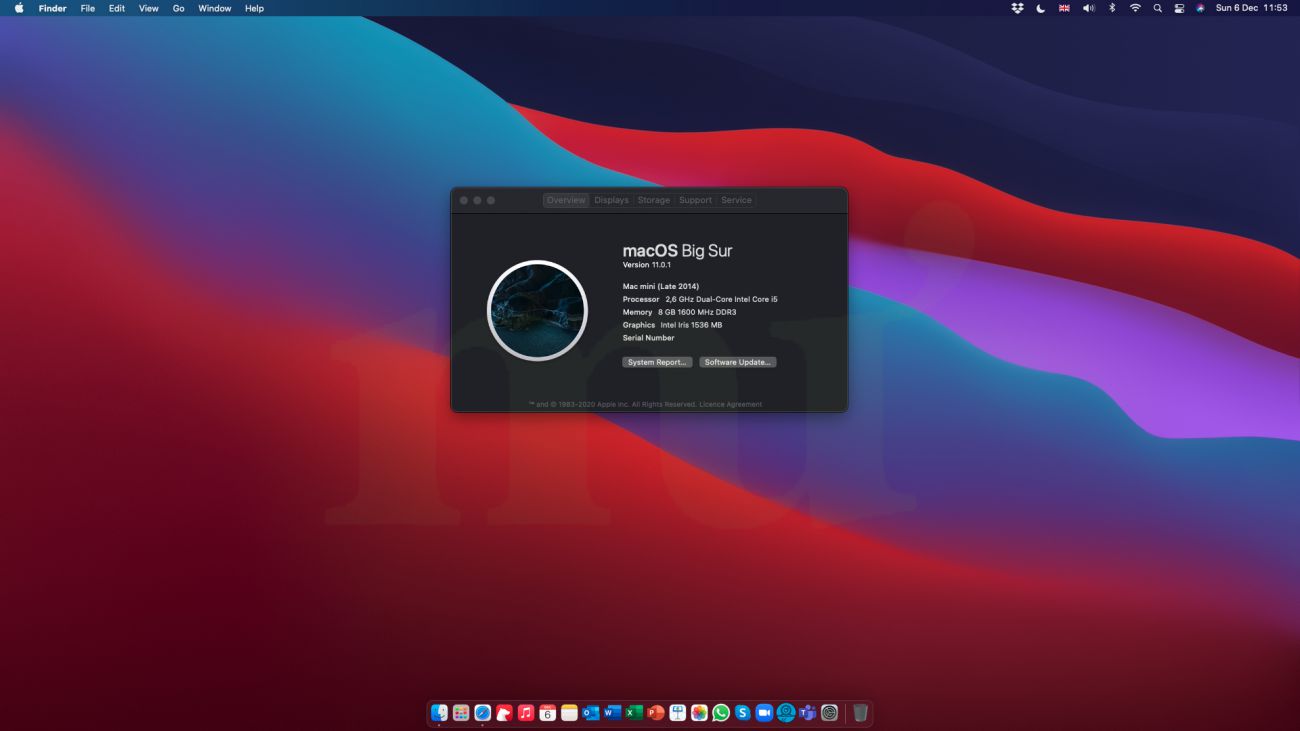Launch Microsoft Word in the dock
1300x731 pixels.
click(612, 713)
